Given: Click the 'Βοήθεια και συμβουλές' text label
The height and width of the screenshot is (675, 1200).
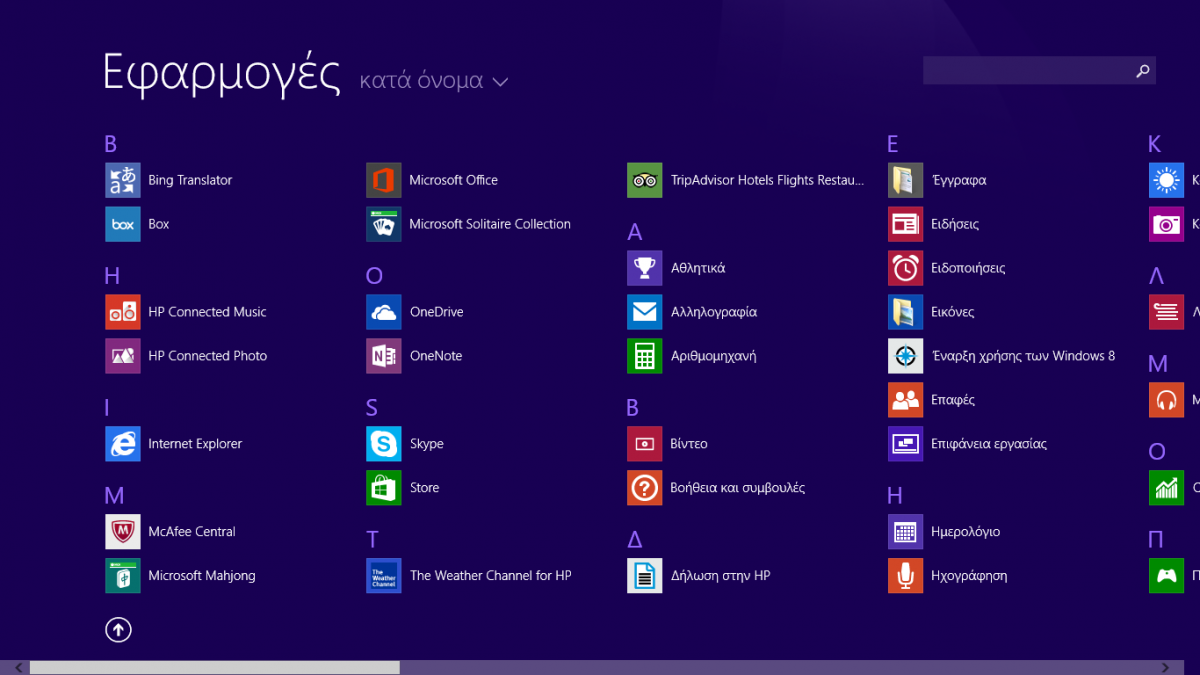Looking at the screenshot, I should coord(738,488).
